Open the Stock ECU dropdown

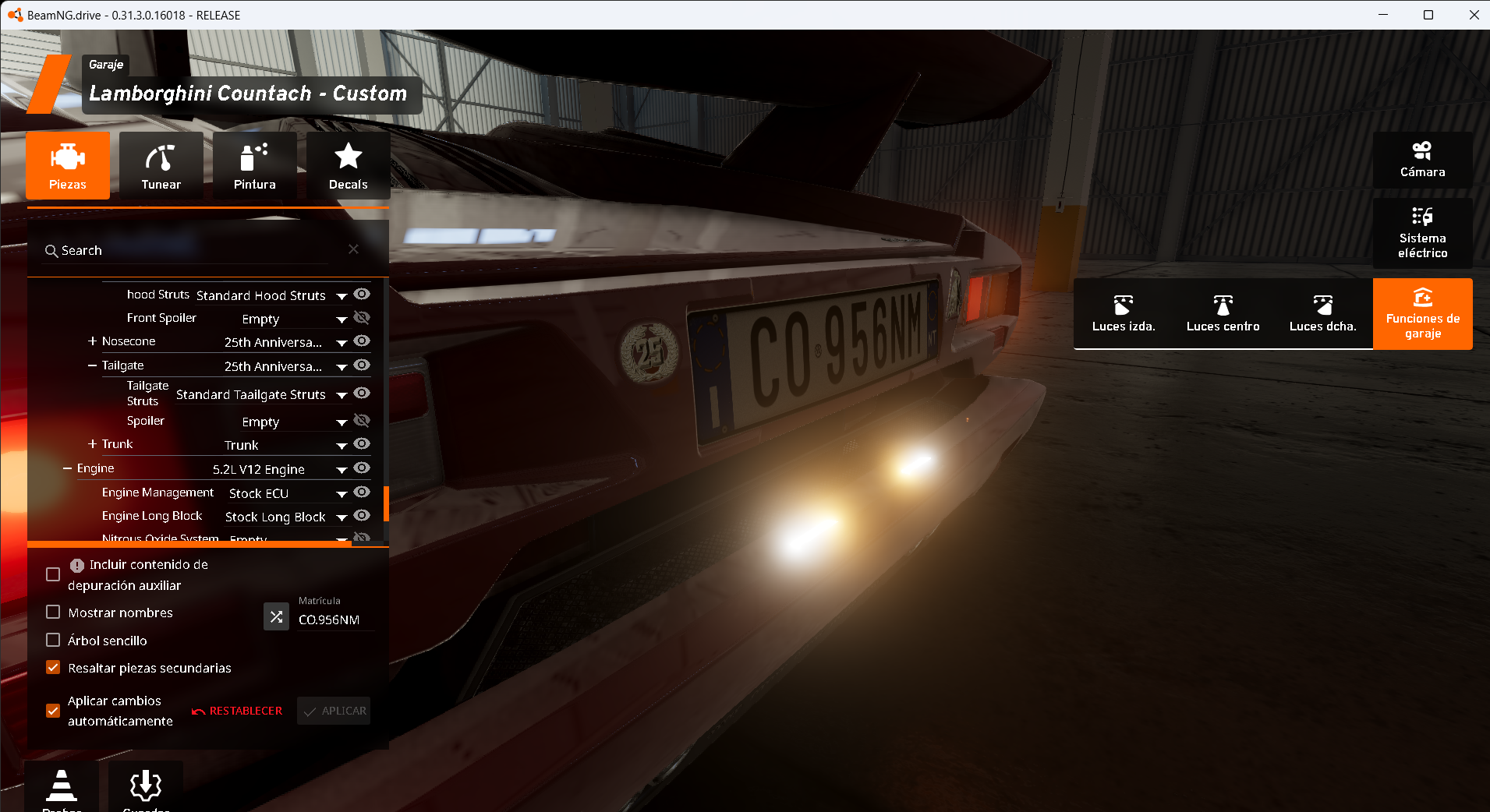[288, 494]
